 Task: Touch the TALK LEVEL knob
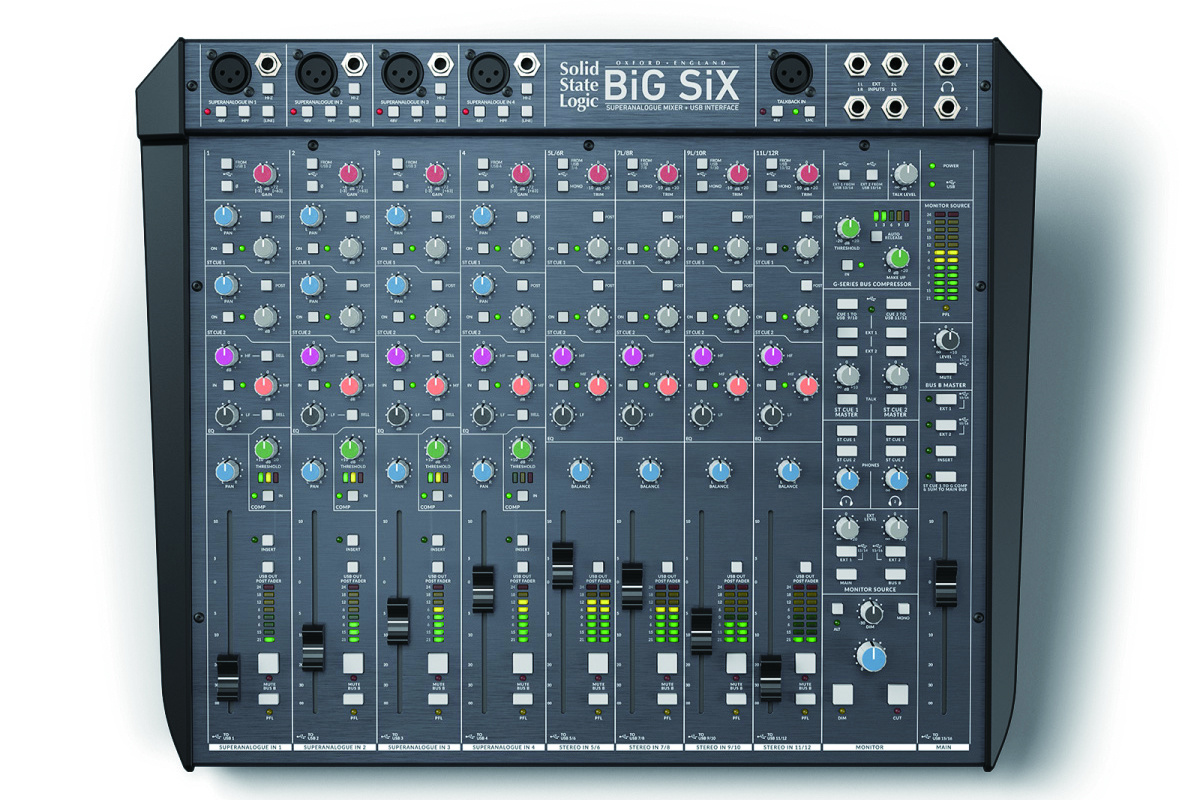[906, 174]
